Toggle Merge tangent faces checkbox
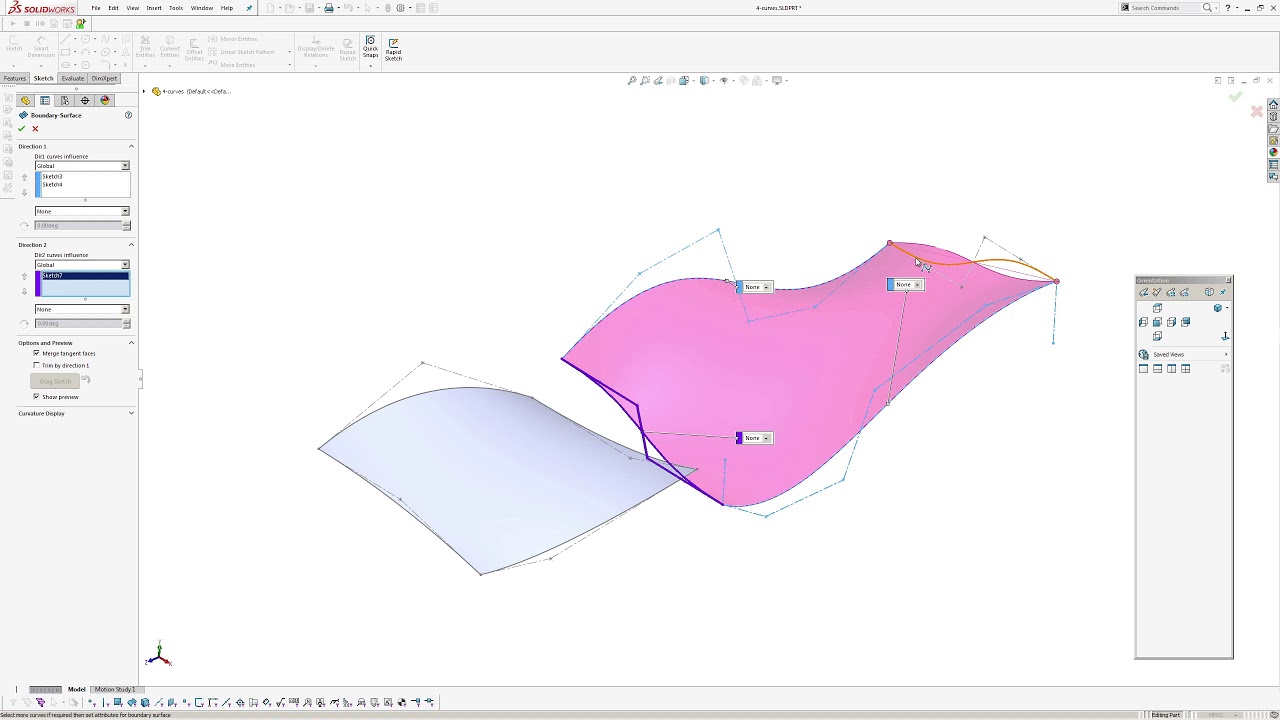The width and height of the screenshot is (1280, 720). pos(36,353)
